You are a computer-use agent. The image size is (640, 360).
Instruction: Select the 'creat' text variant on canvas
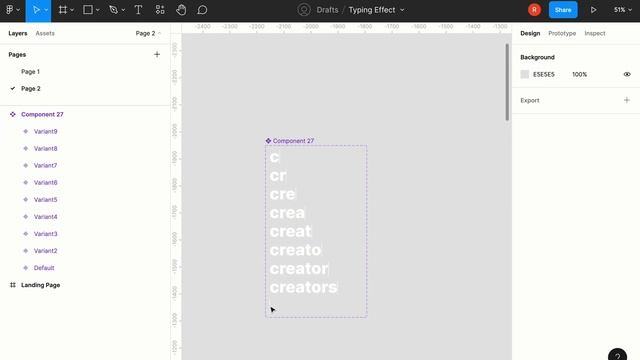pyautogui.click(x=290, y=231)
